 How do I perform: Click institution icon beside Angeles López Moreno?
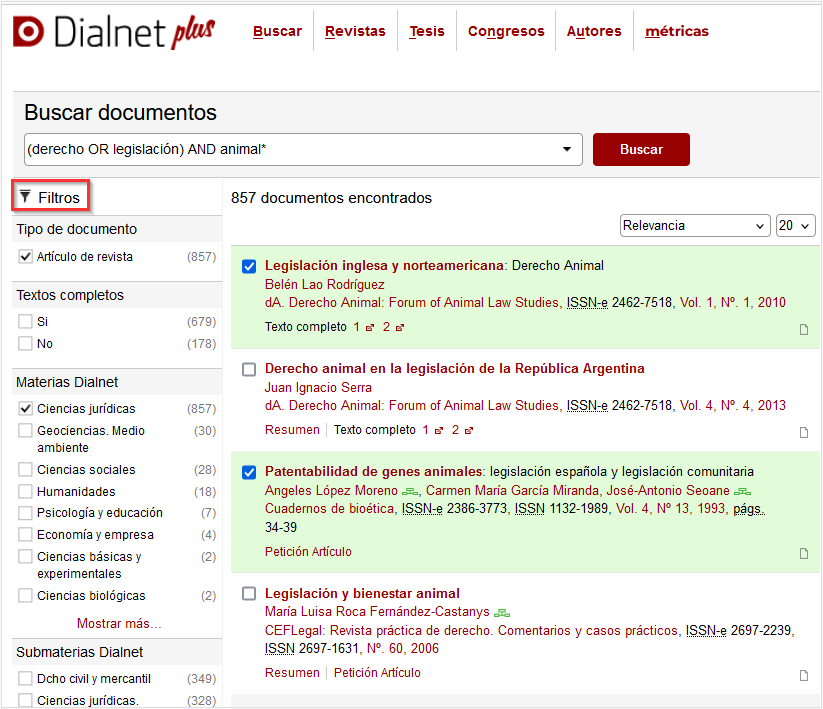410,492
